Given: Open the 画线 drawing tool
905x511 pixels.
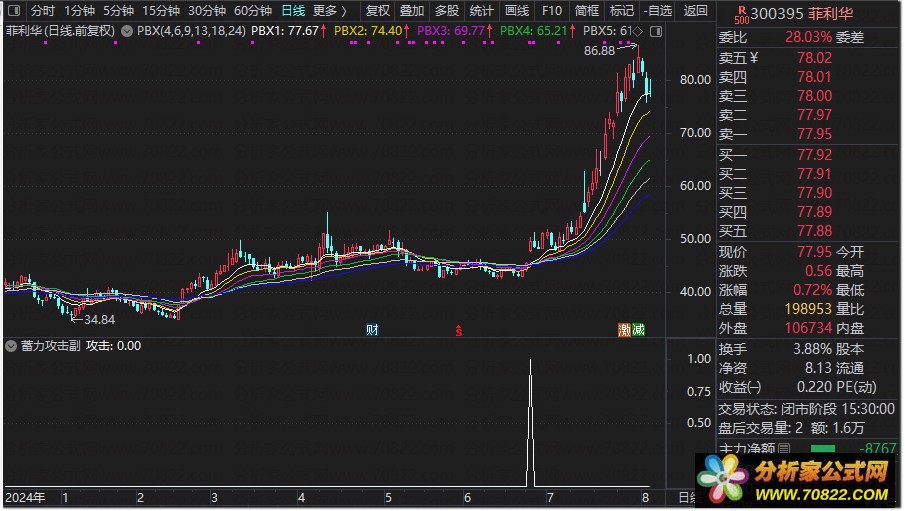Looking at the screenshot, I should coord(517,10).
